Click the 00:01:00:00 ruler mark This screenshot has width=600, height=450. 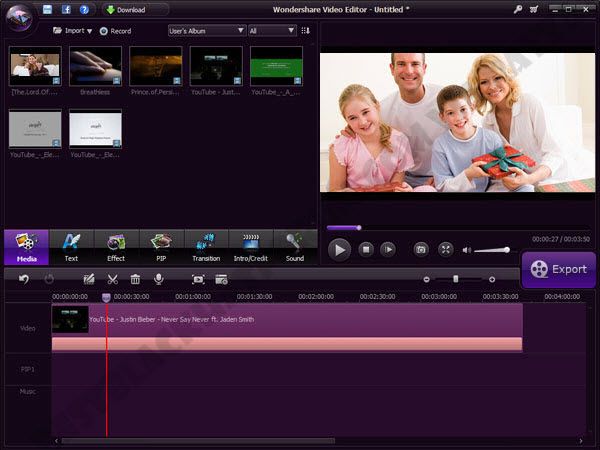coord(193,297)
